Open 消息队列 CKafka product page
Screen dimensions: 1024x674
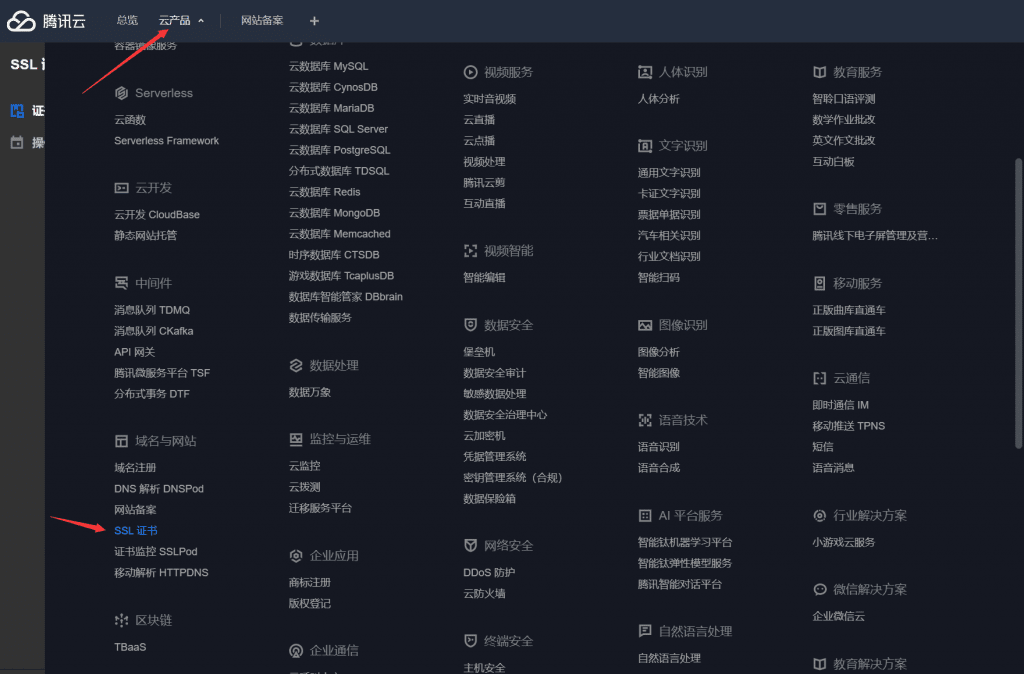[153, 330]
